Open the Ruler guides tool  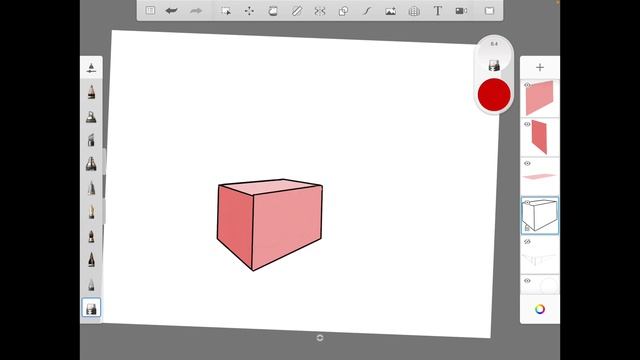[297, 11]
